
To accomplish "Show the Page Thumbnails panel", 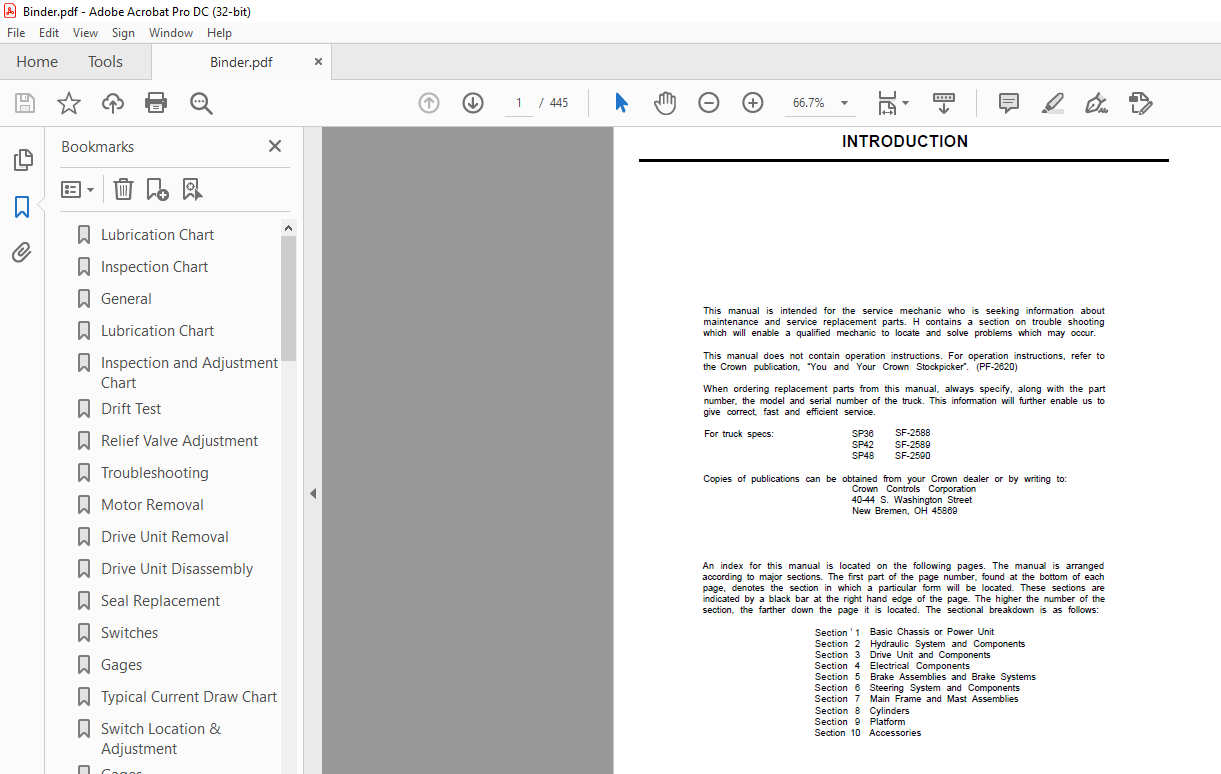I will [22, 160].
